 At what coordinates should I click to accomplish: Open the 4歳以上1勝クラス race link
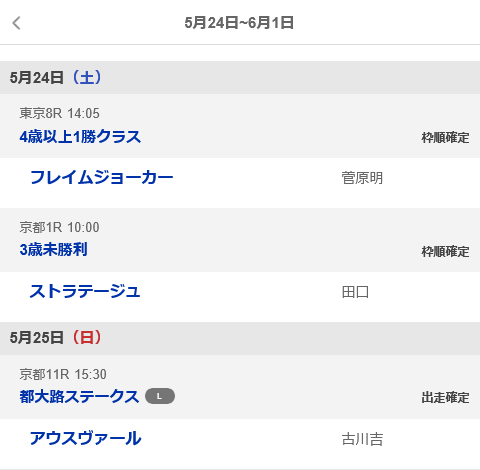click(x=80, y=137)
